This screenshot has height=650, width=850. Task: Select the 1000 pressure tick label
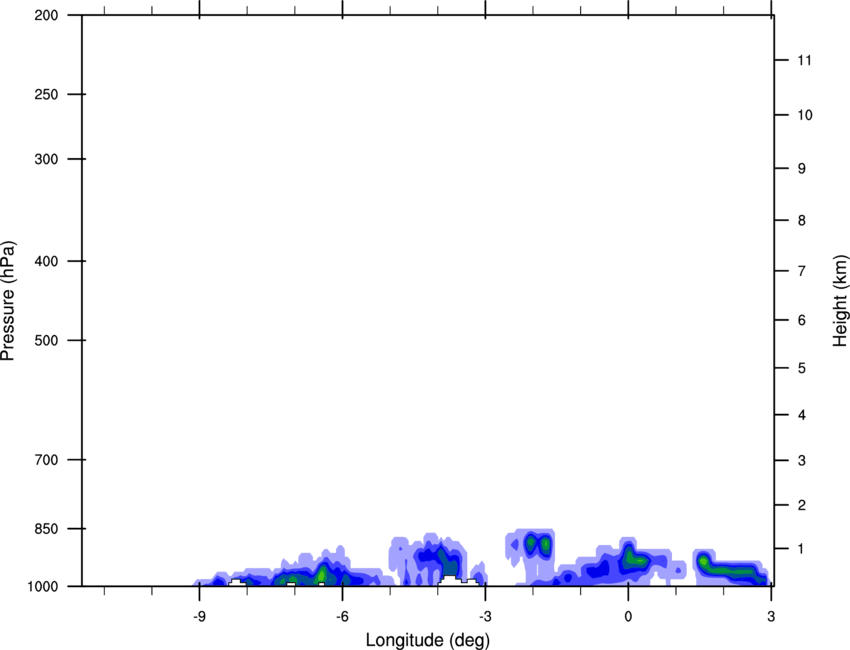(42, 586)
